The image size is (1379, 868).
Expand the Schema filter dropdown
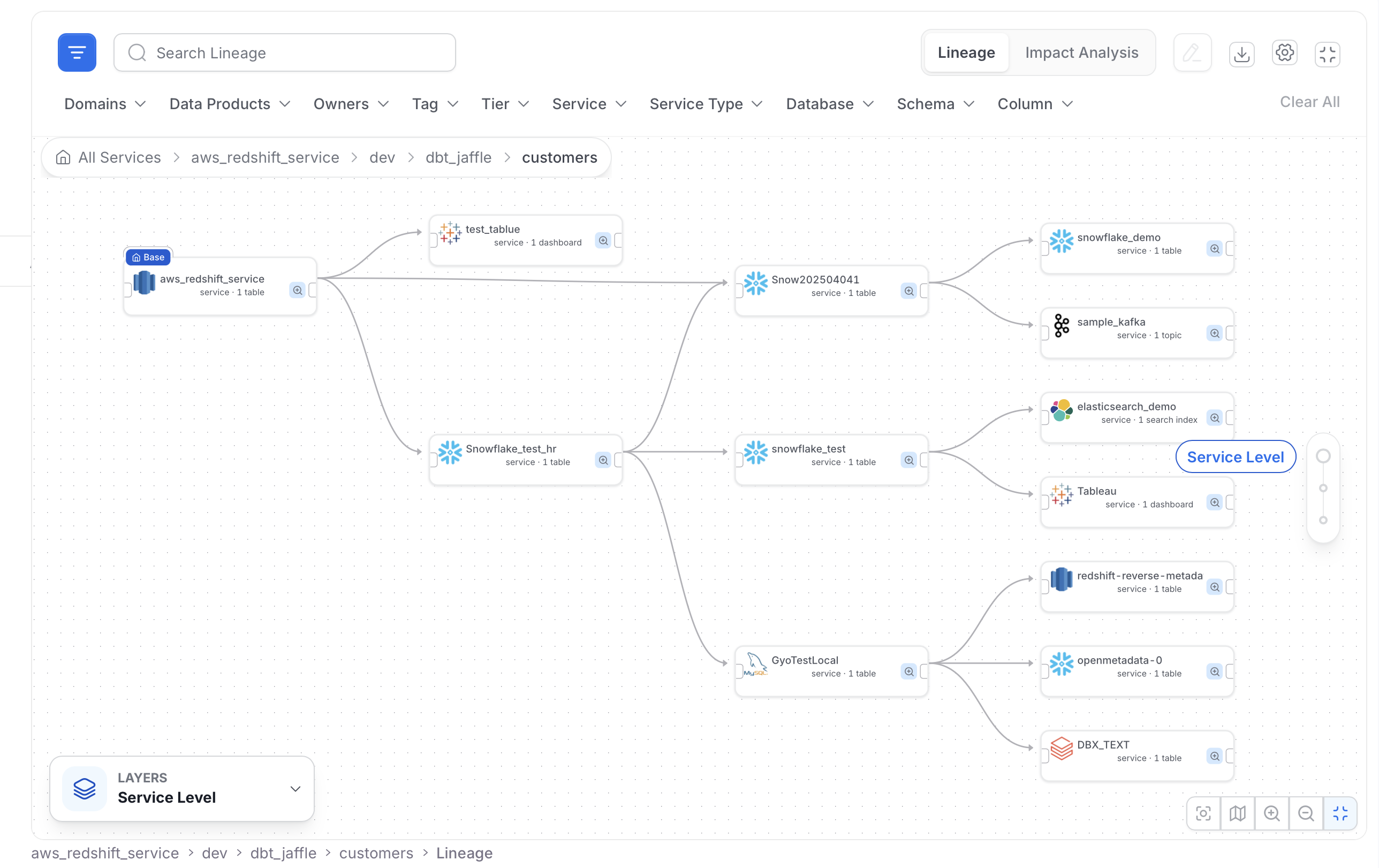[936, 104]
